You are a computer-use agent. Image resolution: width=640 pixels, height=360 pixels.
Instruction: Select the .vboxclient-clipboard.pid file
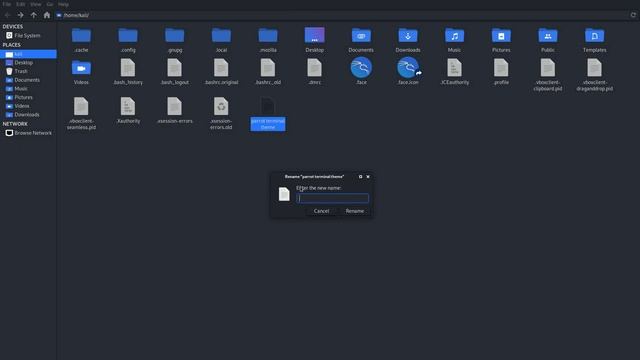[x=548, y=68]
